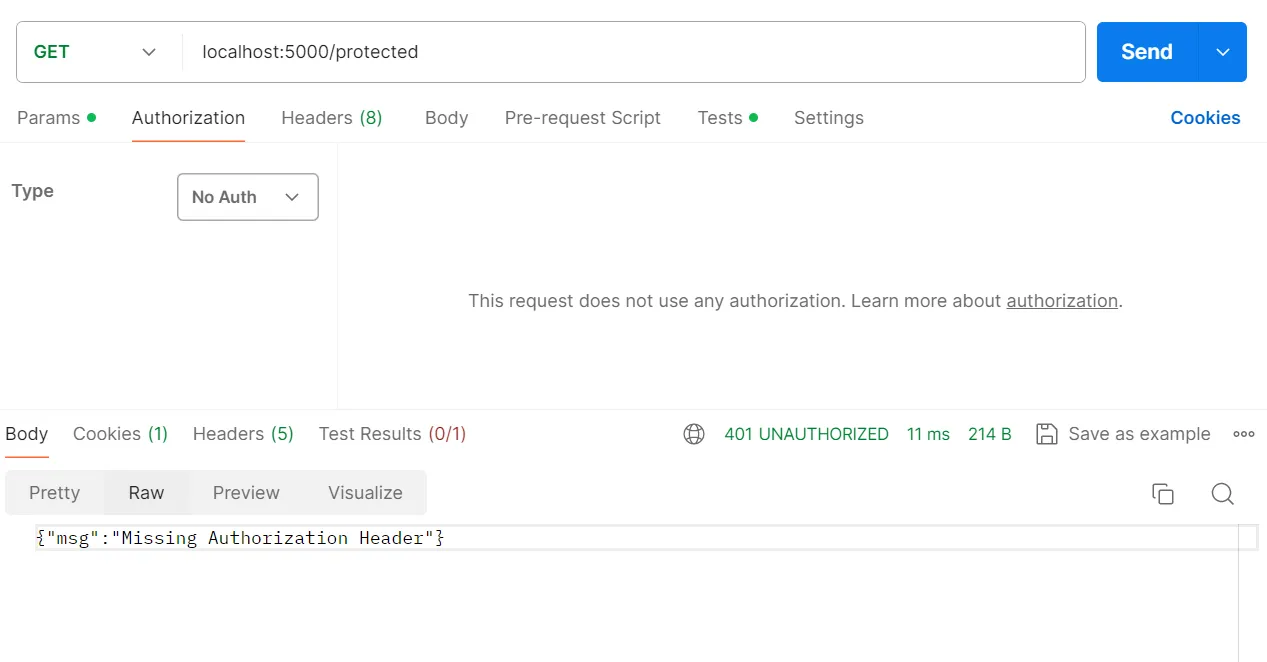Screen dimensions: 1267x662
Task: Open the response options three-dot menu
Action: click(1243, 434)
